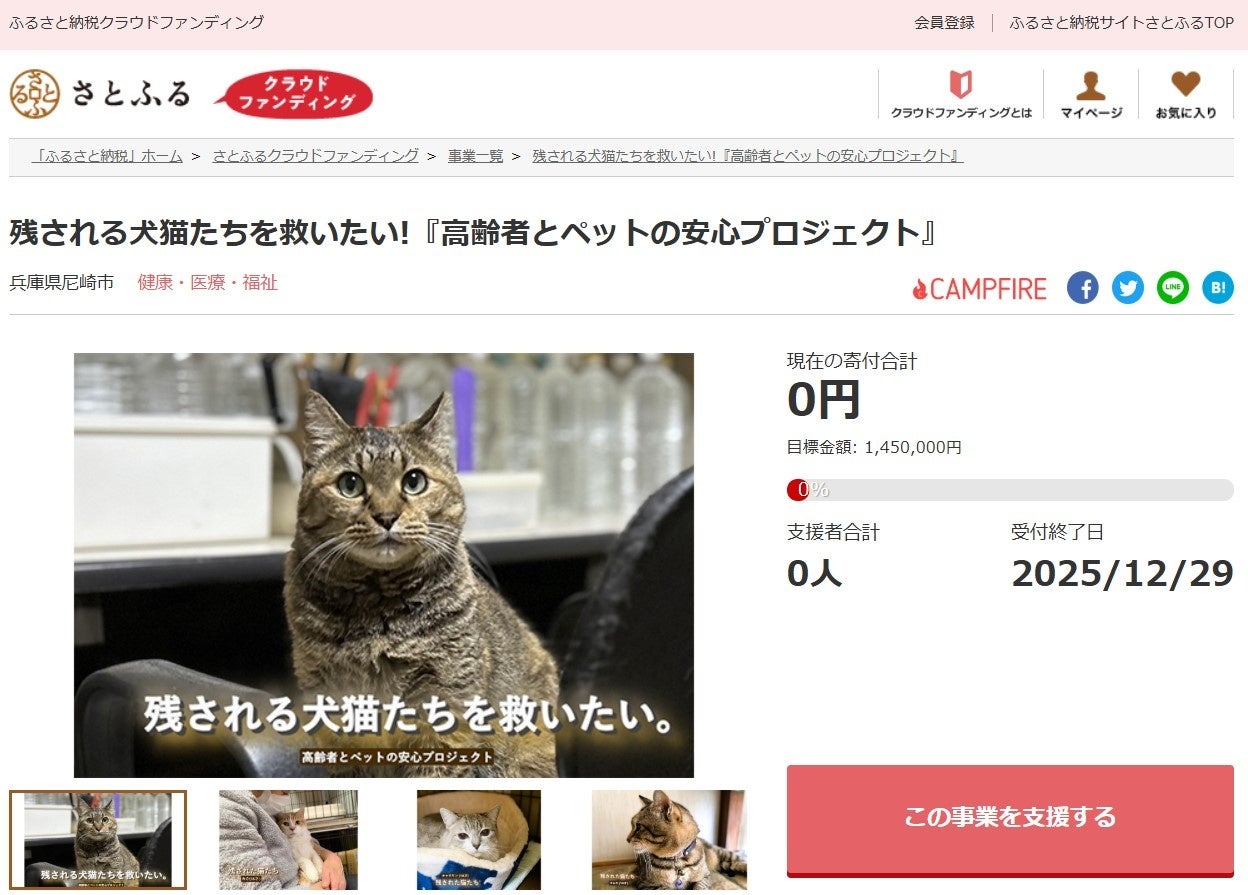Open the お気に入り heart icon
This screenshot has height=895, width=1248.
[x=1186, y=95]
